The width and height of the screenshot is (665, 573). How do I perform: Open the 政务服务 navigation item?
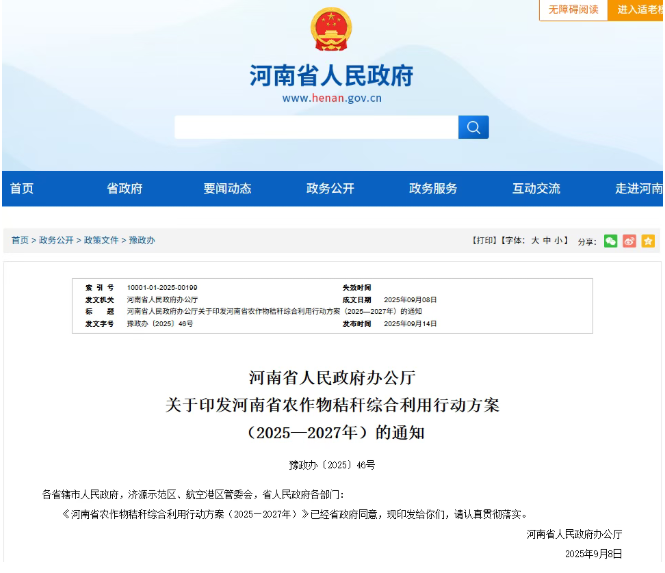click(x=433, y=189)
